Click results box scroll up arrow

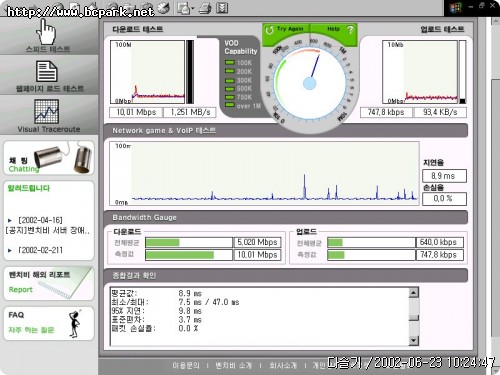click(413, 292)
